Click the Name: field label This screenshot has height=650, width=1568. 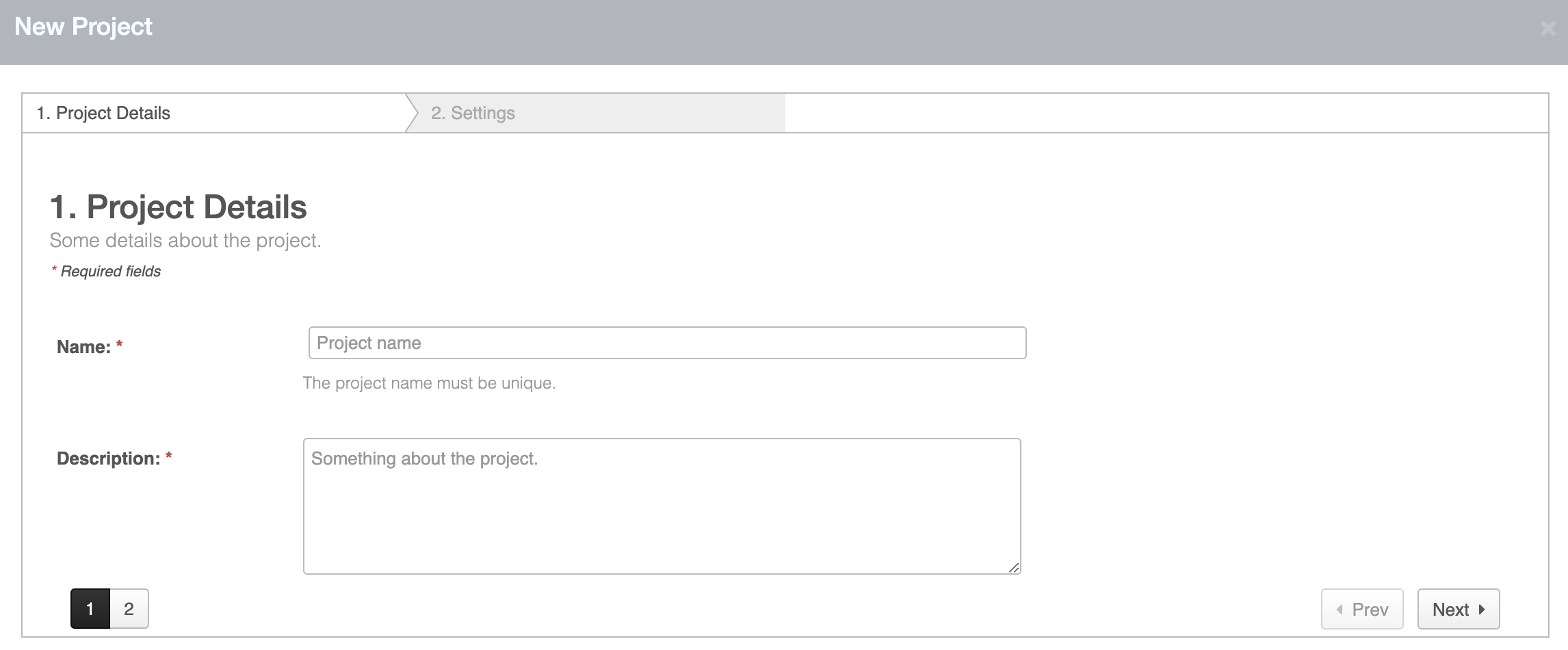tap(83, 347)
